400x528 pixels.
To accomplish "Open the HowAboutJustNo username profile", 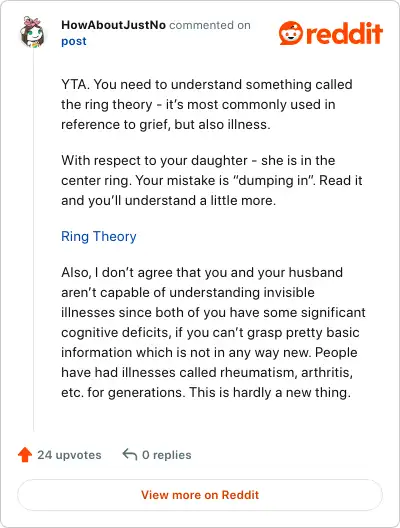I will click(113, 25).
